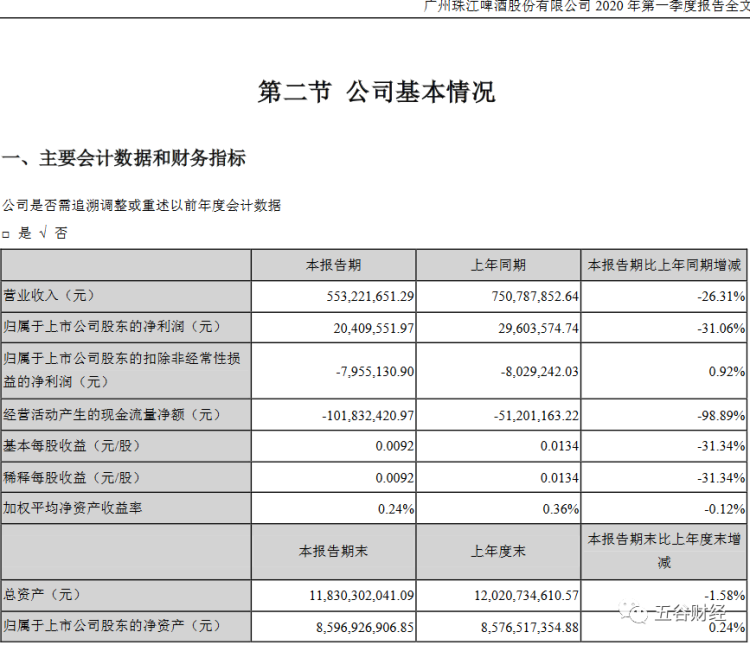The image size is (750, 645).
Task: Select value 750,787,852.64
Action: (535, 297)
